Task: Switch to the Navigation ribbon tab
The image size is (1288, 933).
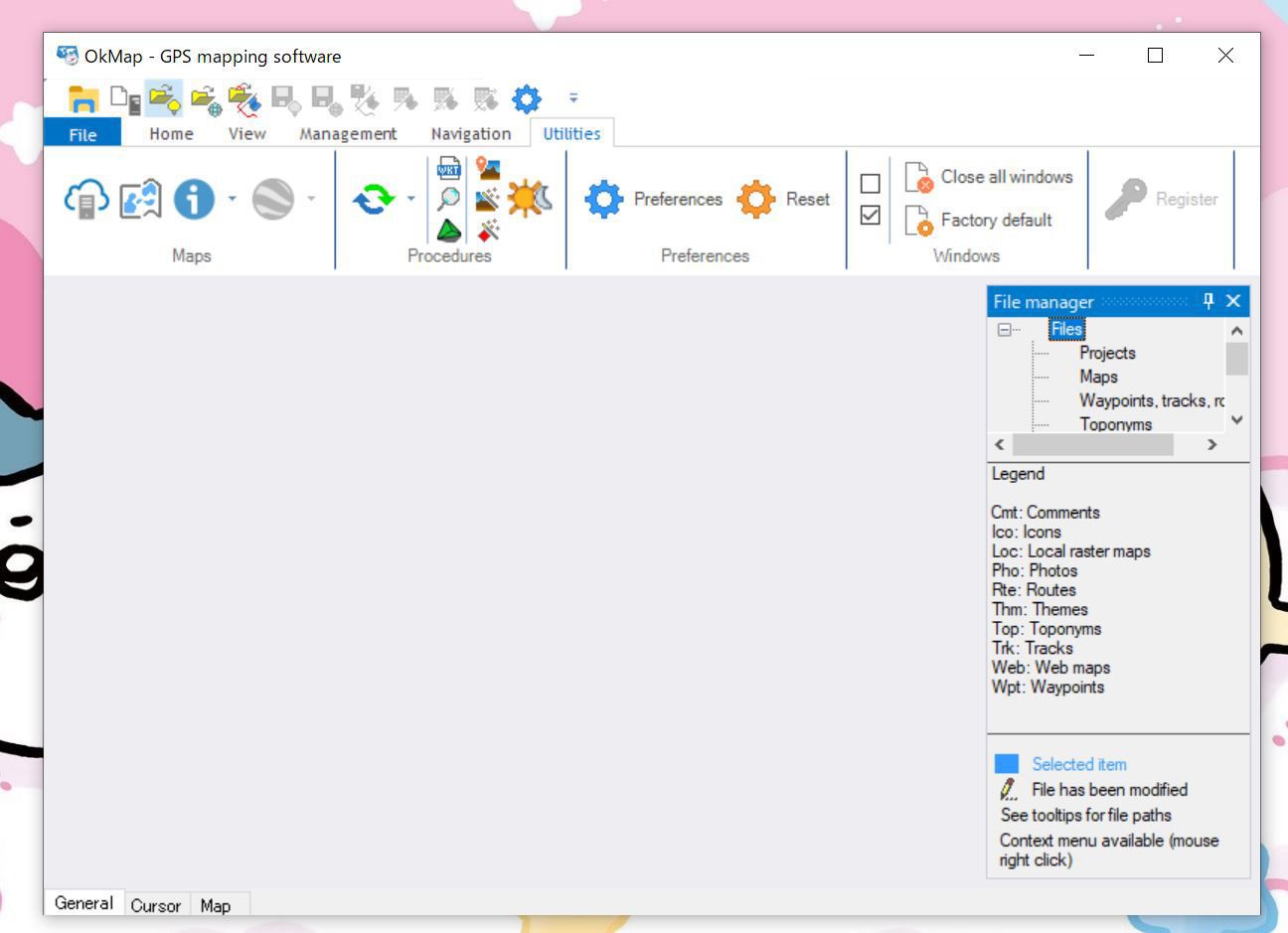Action: [x=469, y=133]
